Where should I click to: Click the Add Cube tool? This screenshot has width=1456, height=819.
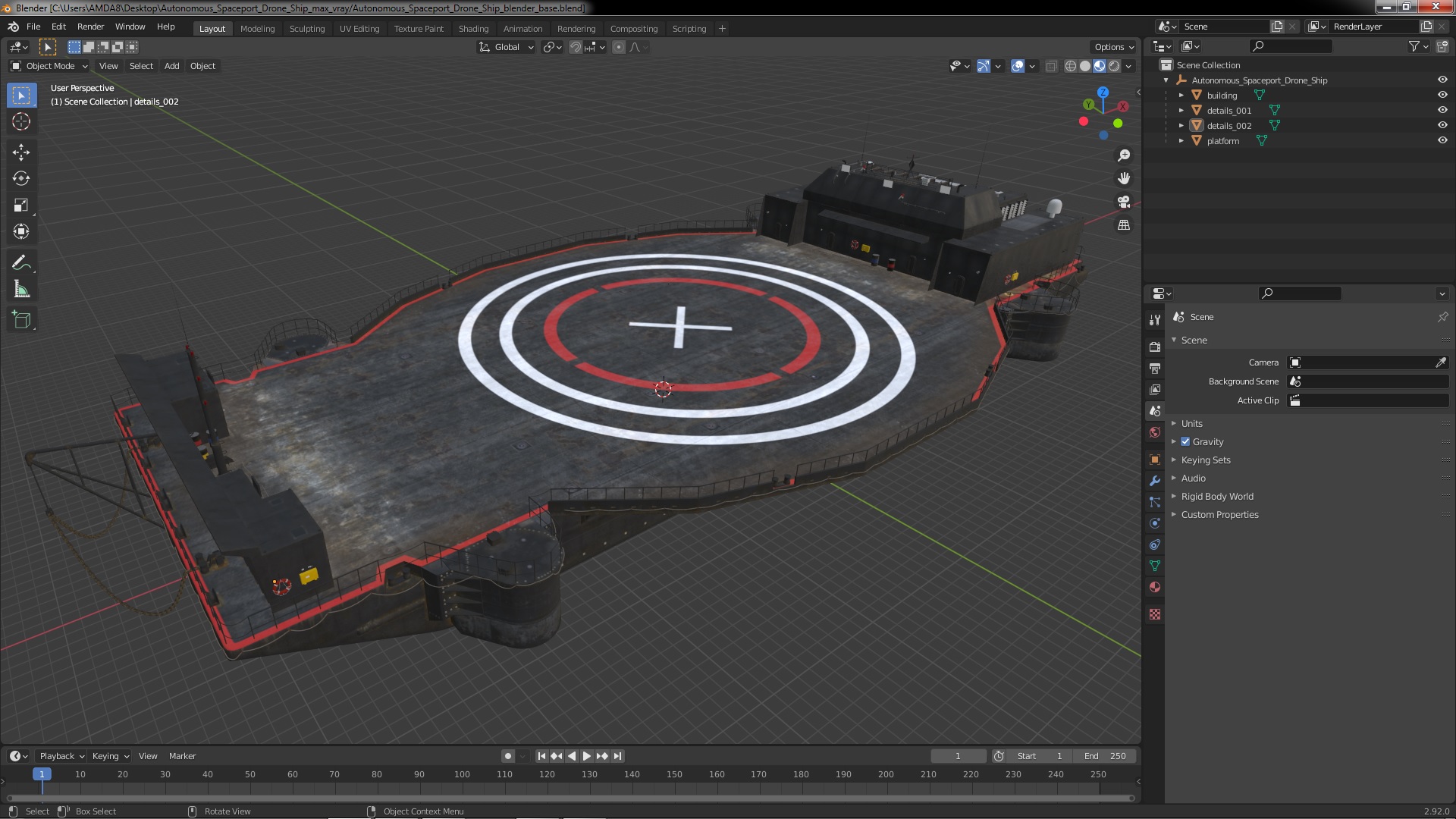click(x=21, y=319)
